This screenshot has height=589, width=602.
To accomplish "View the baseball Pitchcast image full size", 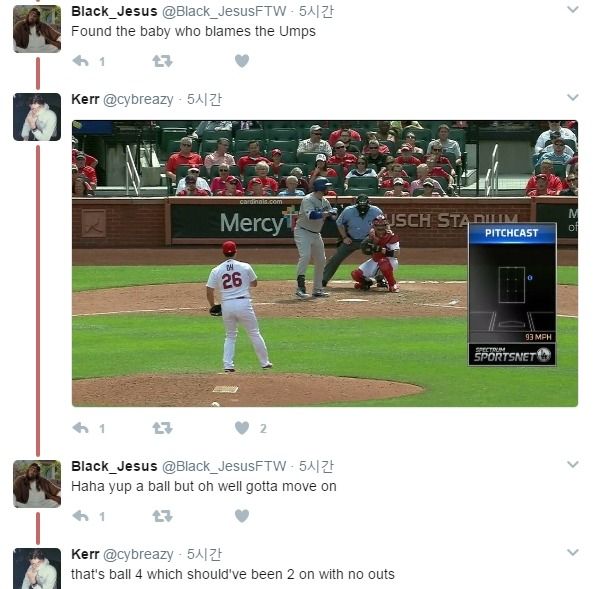I will click(x=325, y=263).
